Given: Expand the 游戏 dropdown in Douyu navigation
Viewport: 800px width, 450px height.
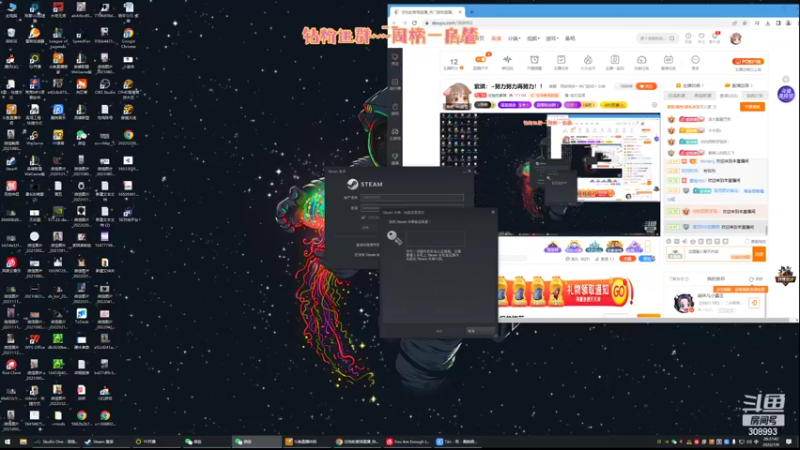Looking at the screenshot, I should pos(552,38).
